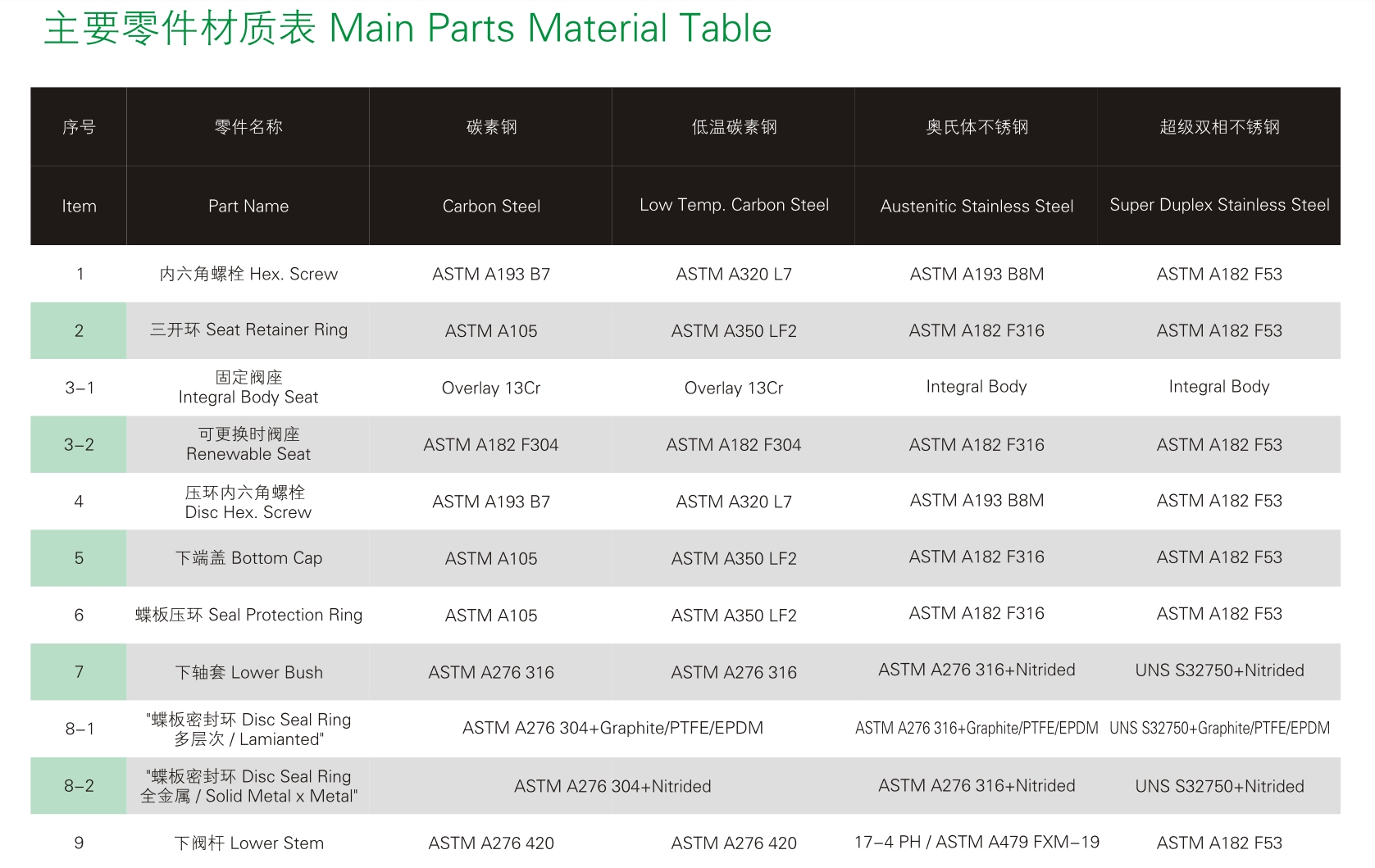Image resolution: width=1375 pixels, height=868 pixels.
Task: Select the 'Seal Protection Ring' cell
Action: (x=248, y=615)
